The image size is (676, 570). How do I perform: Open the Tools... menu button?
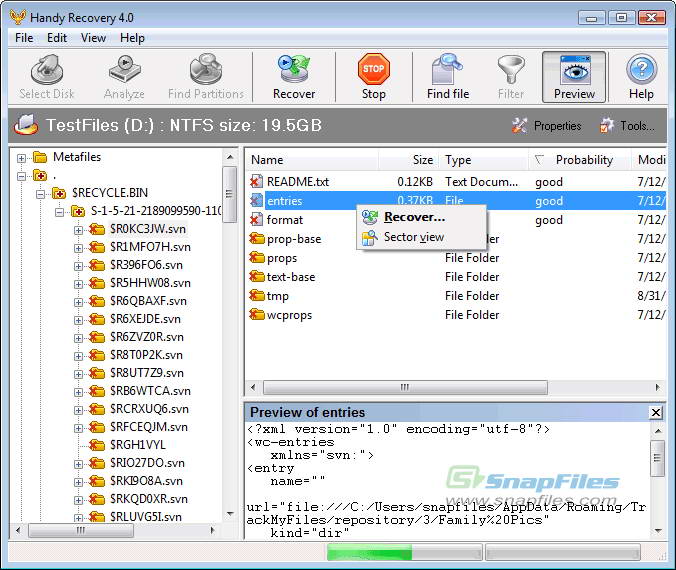pyautogui.click(x=627, y=125)
